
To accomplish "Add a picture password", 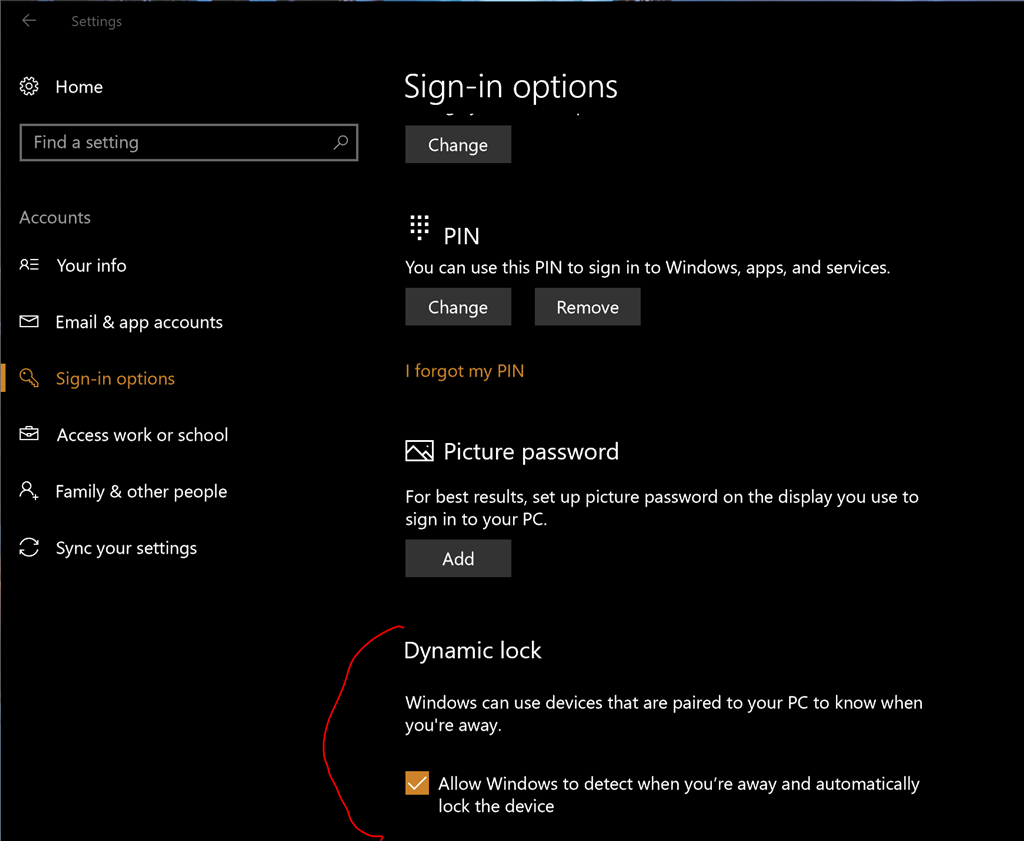I will [x=458, y=558].
